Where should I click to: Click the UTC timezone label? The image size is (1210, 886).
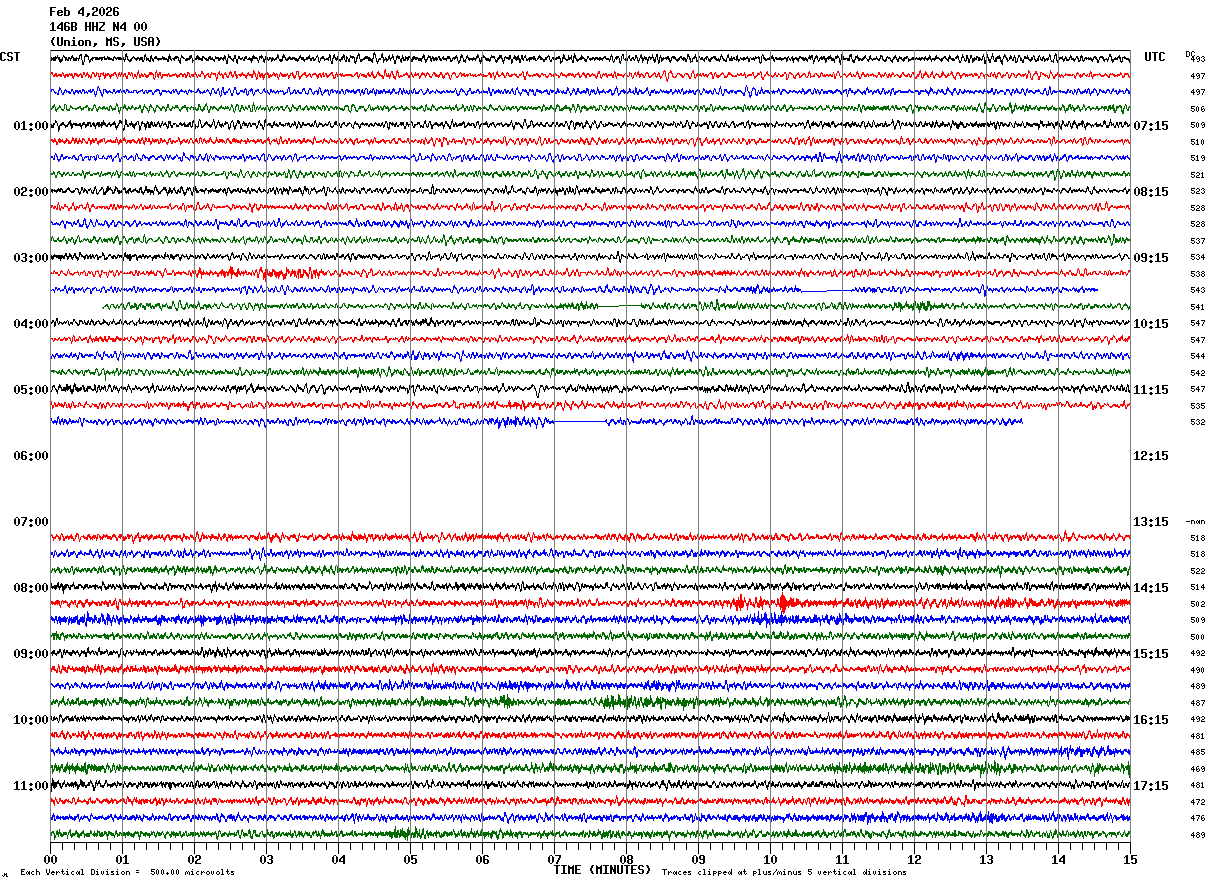(x=1155, y=57)
